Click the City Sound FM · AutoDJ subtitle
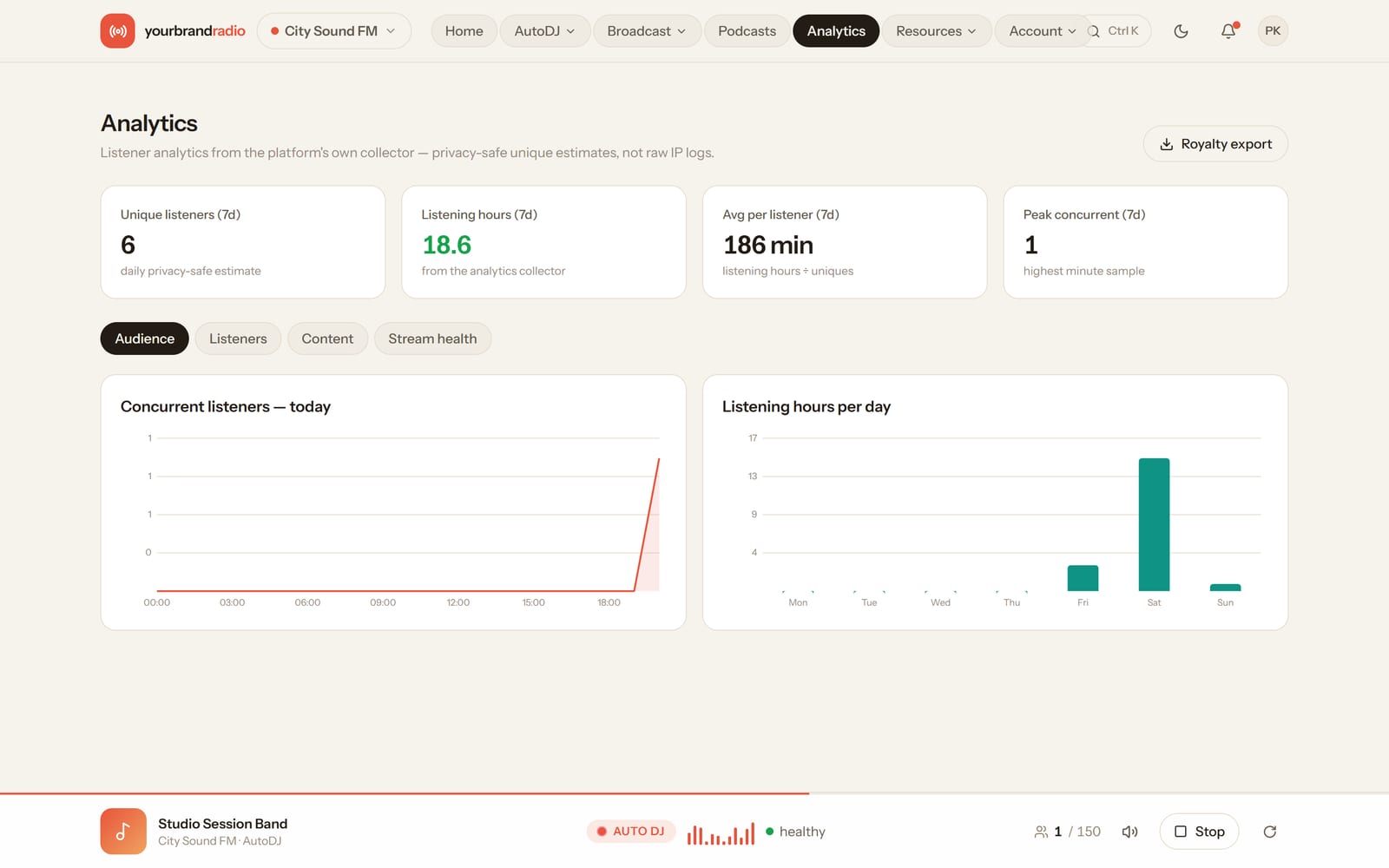 [x=220, y=841]
